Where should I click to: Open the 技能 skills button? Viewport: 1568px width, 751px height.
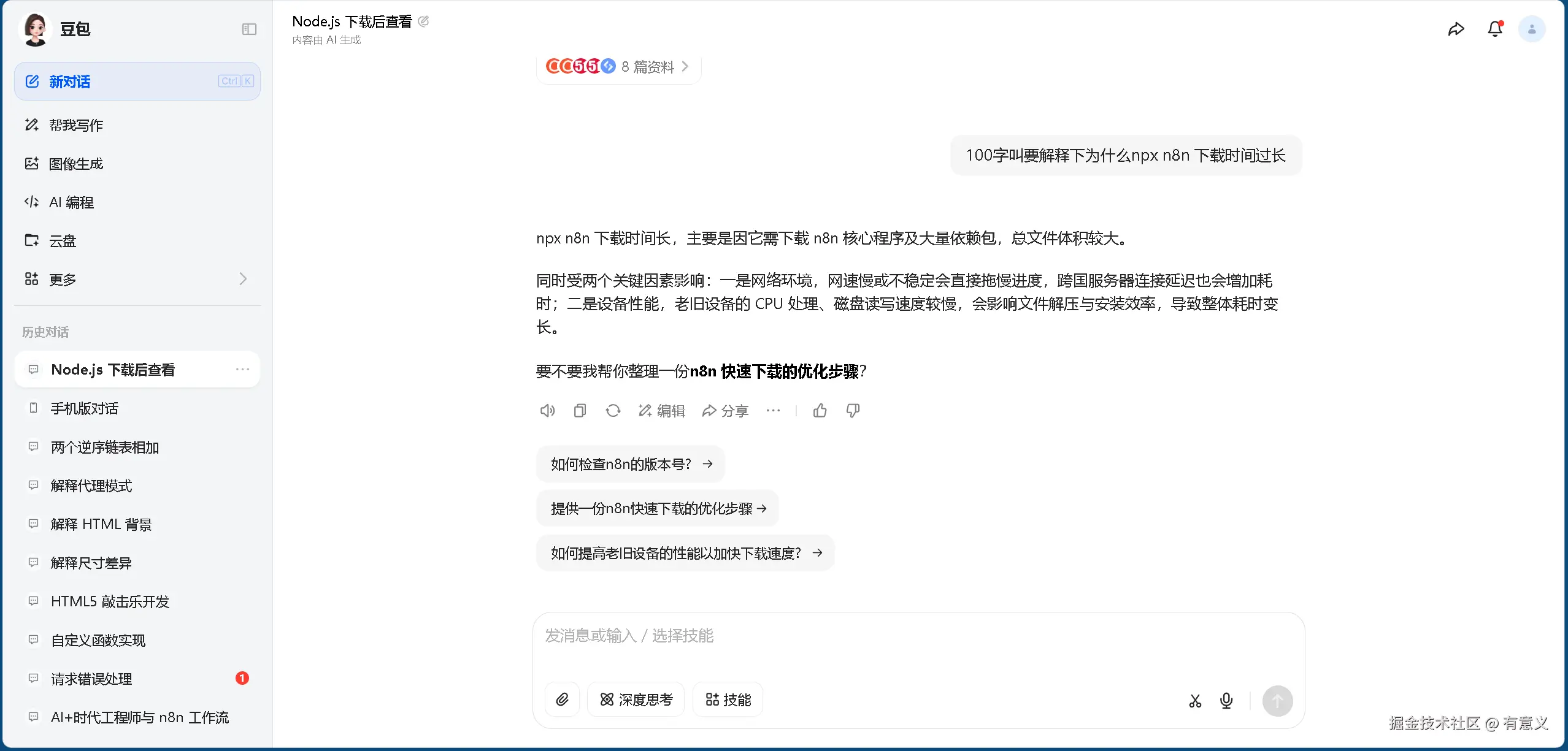[x=728, y=700]
